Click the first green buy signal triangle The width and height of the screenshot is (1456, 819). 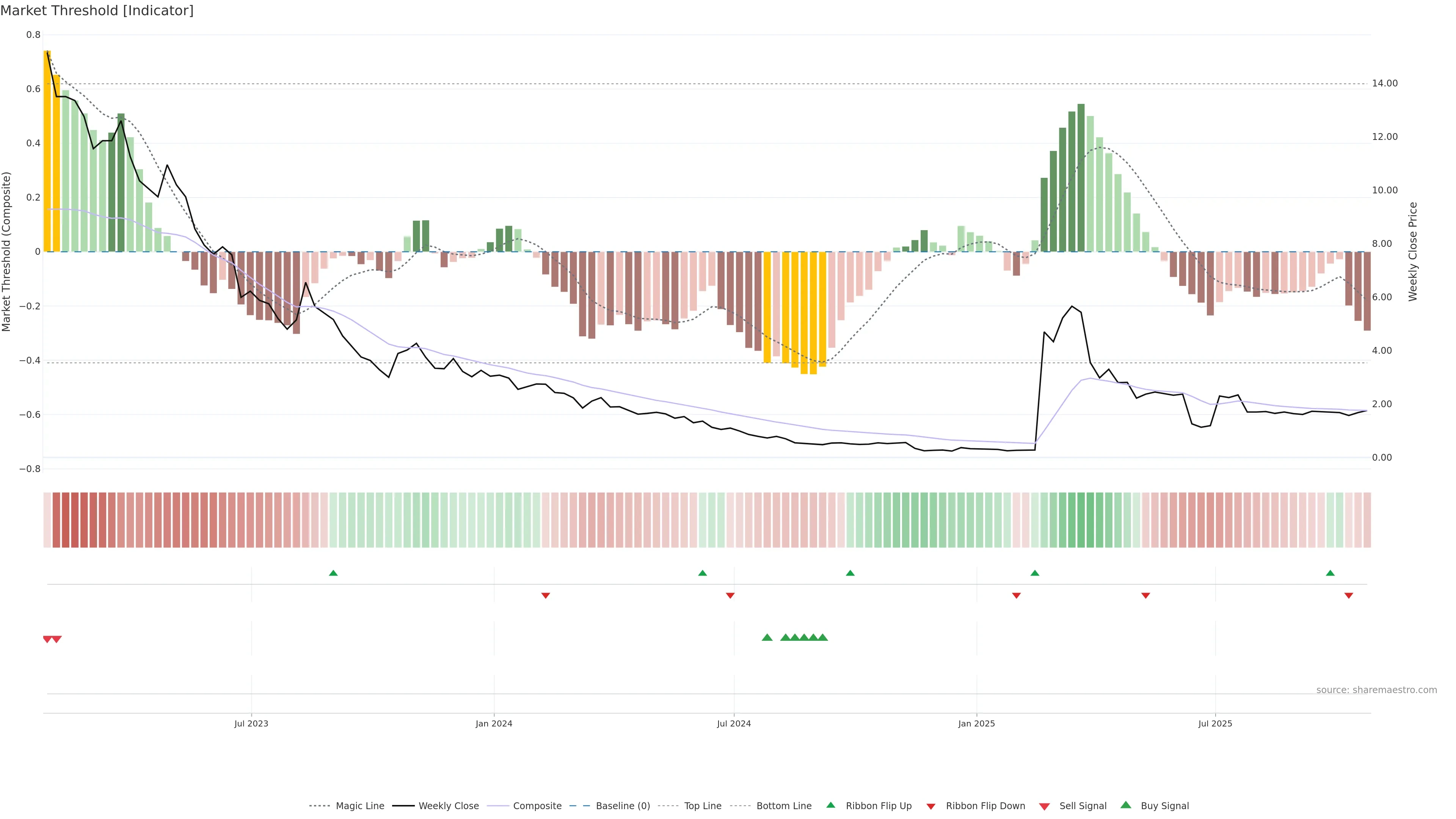tap(767, 637)
